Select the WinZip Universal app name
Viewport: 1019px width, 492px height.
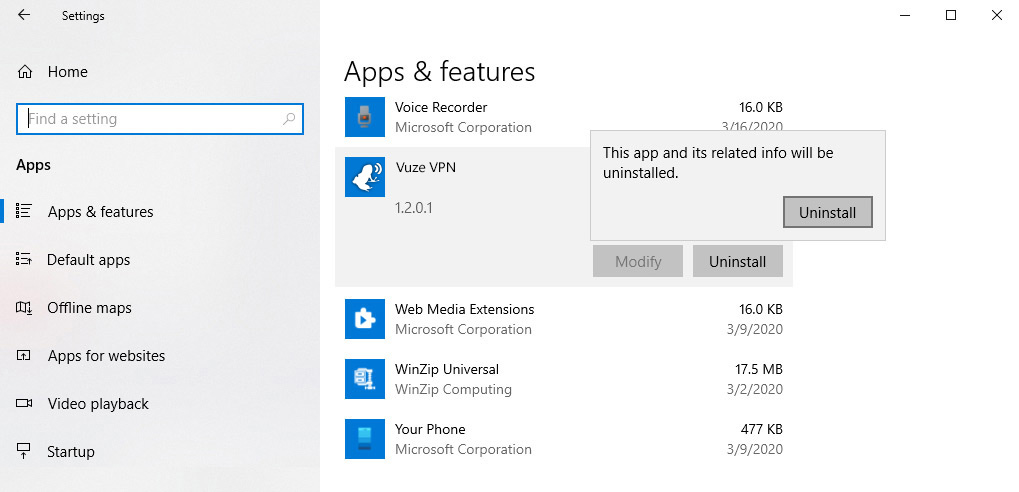click(446, 369)
